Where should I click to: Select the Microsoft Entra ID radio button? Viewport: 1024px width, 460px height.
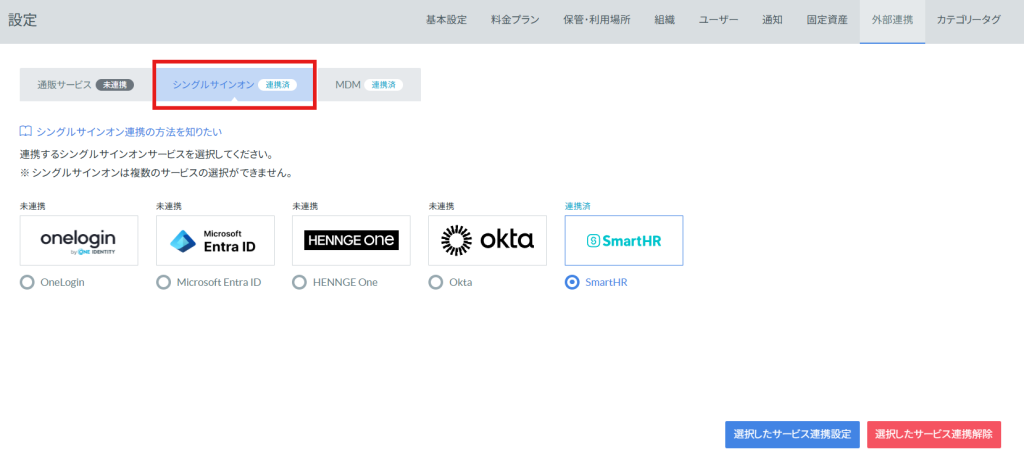coord(163,283)
